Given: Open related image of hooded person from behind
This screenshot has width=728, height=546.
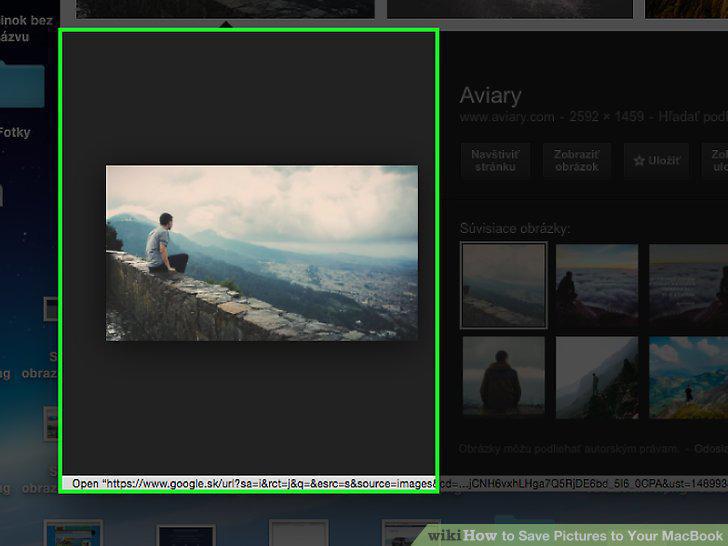Looking at the screenshot, I should pyautogui.click(x=504, y=377).
